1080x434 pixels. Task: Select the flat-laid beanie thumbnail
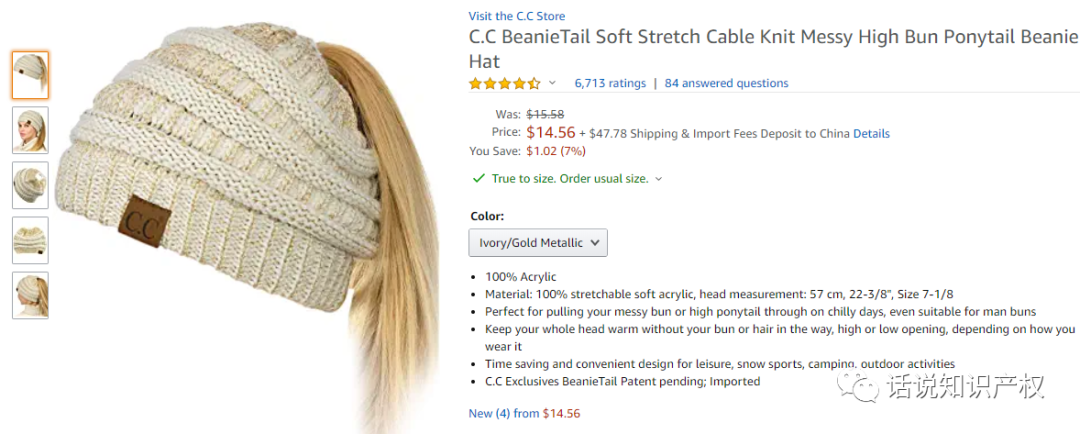pyautogui.click(x=30, y=240)
